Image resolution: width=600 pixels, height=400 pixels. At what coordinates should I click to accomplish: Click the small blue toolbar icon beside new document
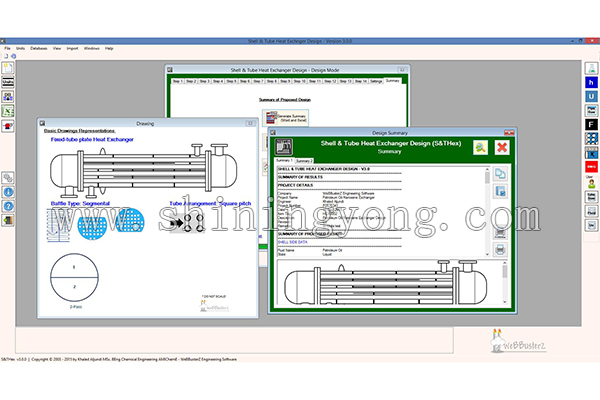point(13,56)
